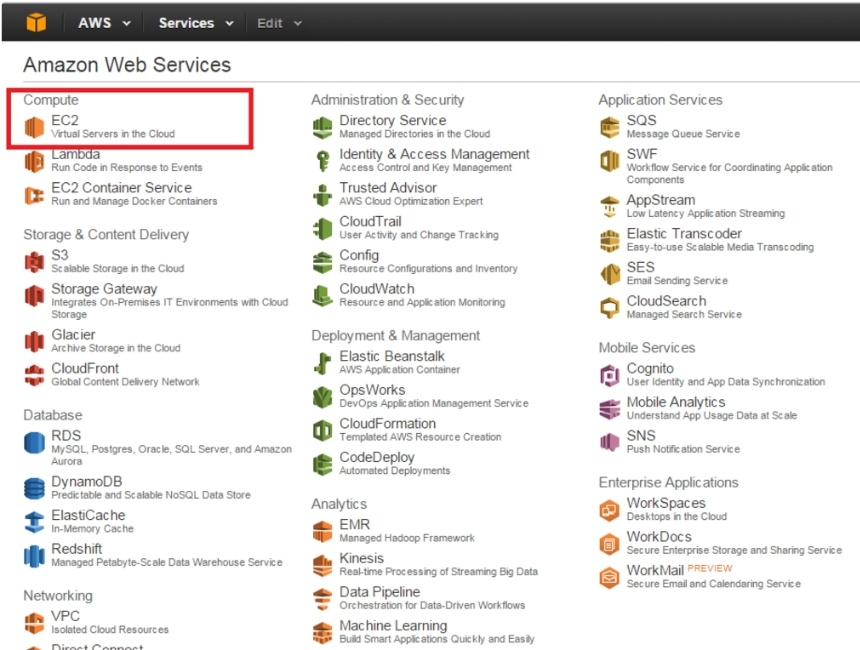Open the Elastic Beanstalk link
Viewport: 860px width, 650px height.
pos(392,356)
